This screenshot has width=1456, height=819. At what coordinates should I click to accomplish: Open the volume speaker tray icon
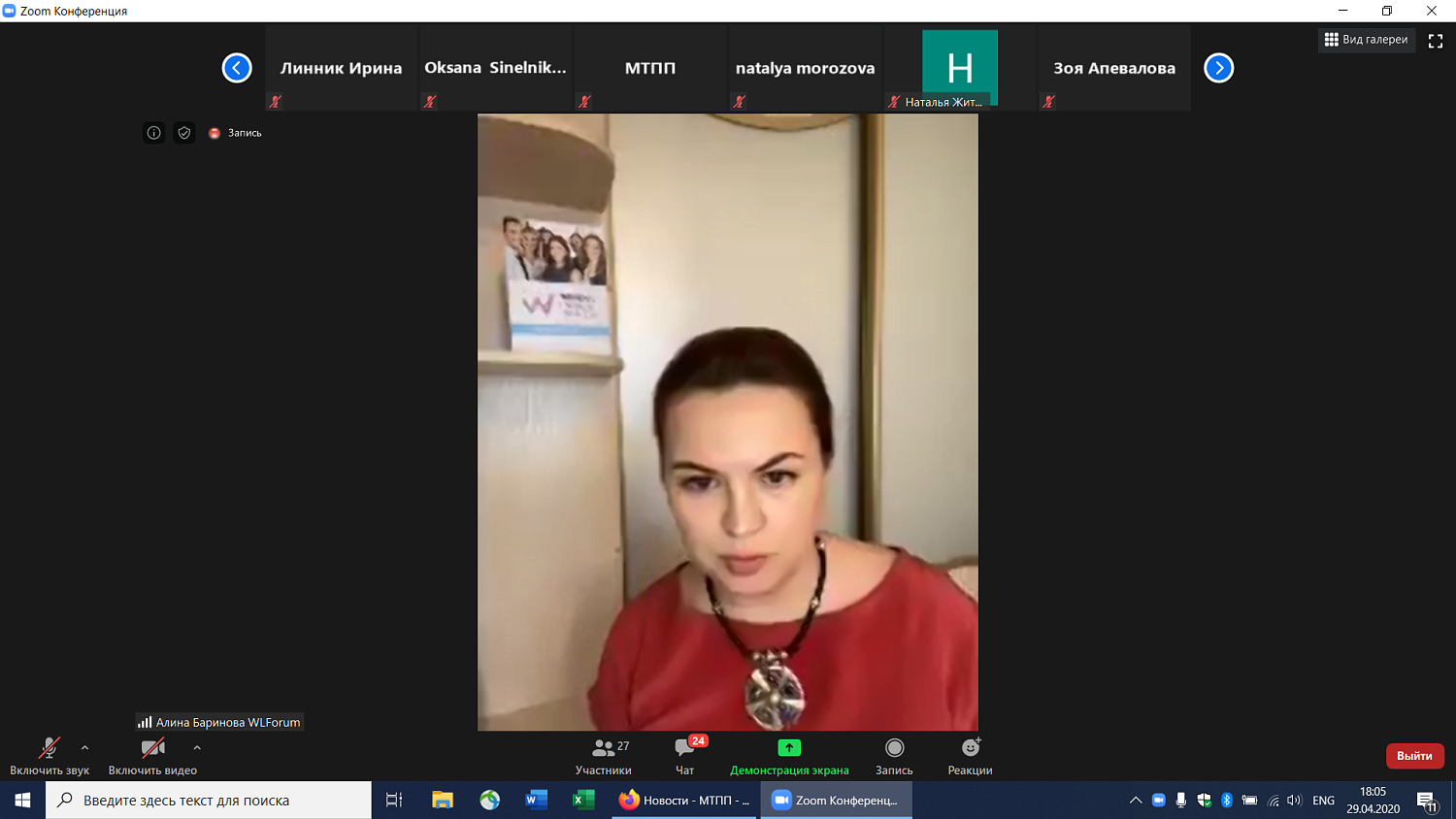pos(1294,801)
